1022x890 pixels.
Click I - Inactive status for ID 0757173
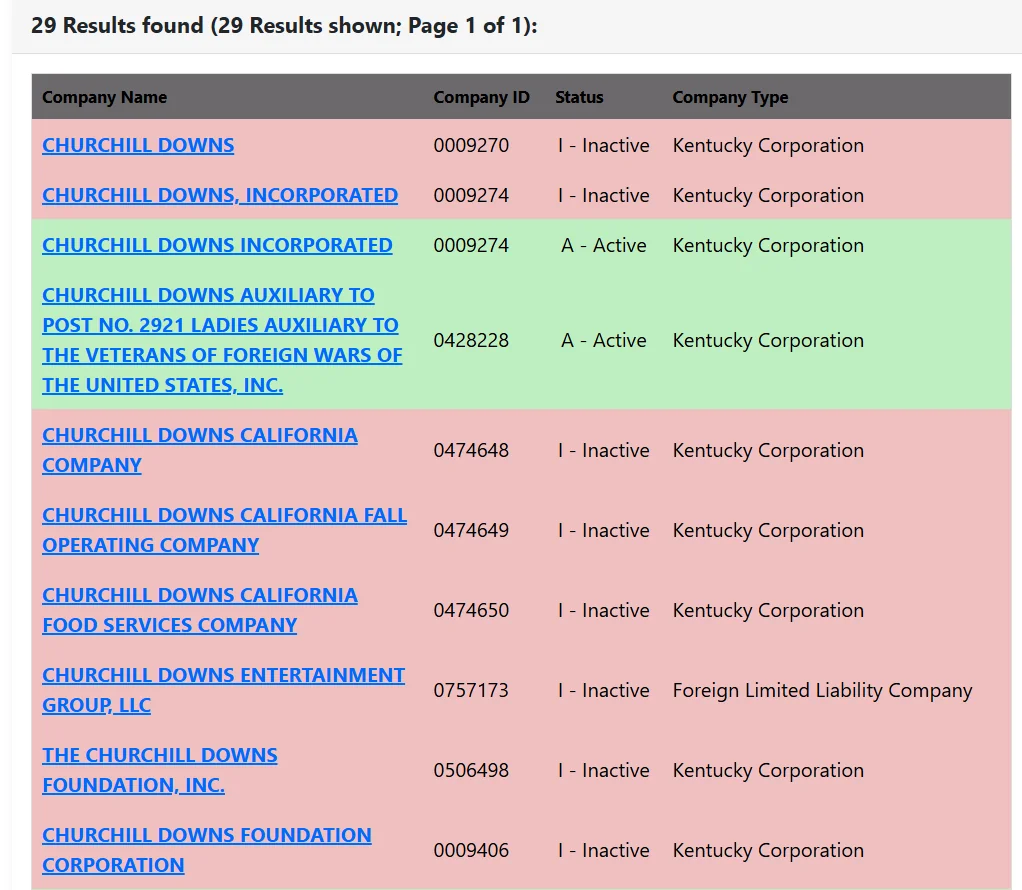click(x=604, y=690)
